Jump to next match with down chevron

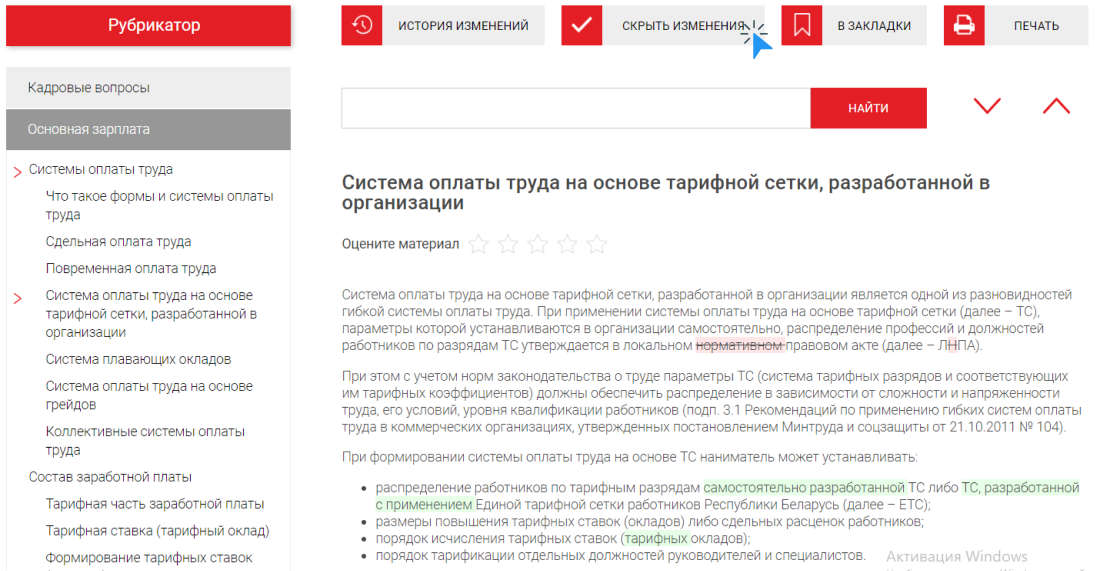click(x=987, y=107)
